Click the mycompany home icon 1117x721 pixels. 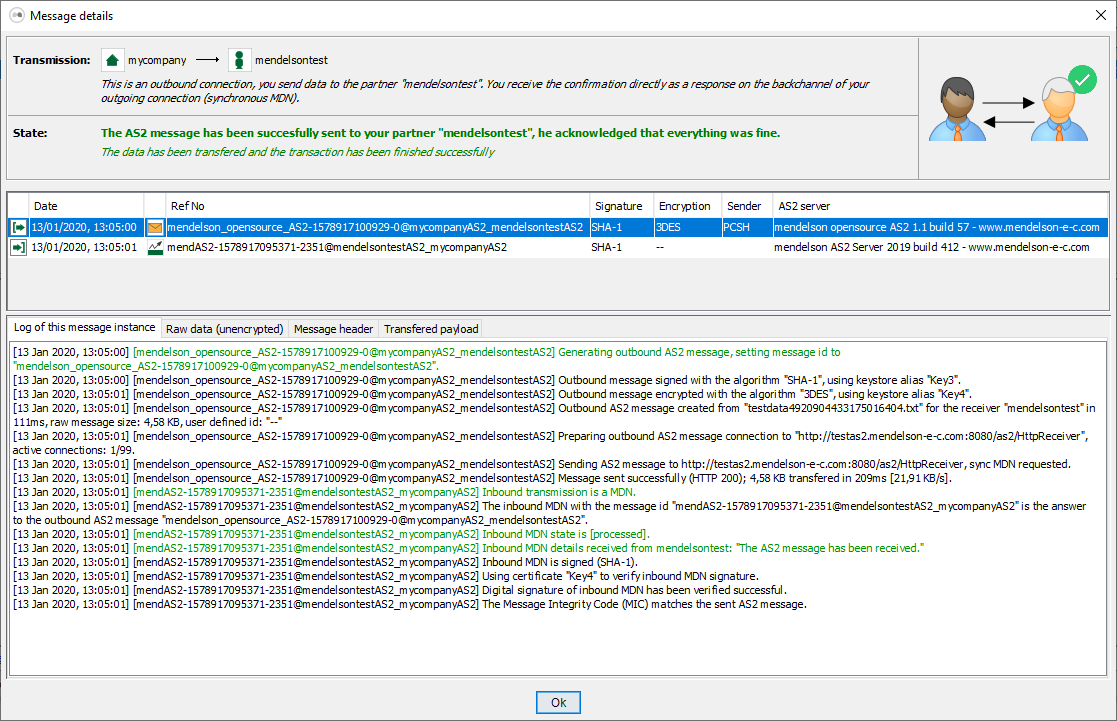[x=113, y=61]
